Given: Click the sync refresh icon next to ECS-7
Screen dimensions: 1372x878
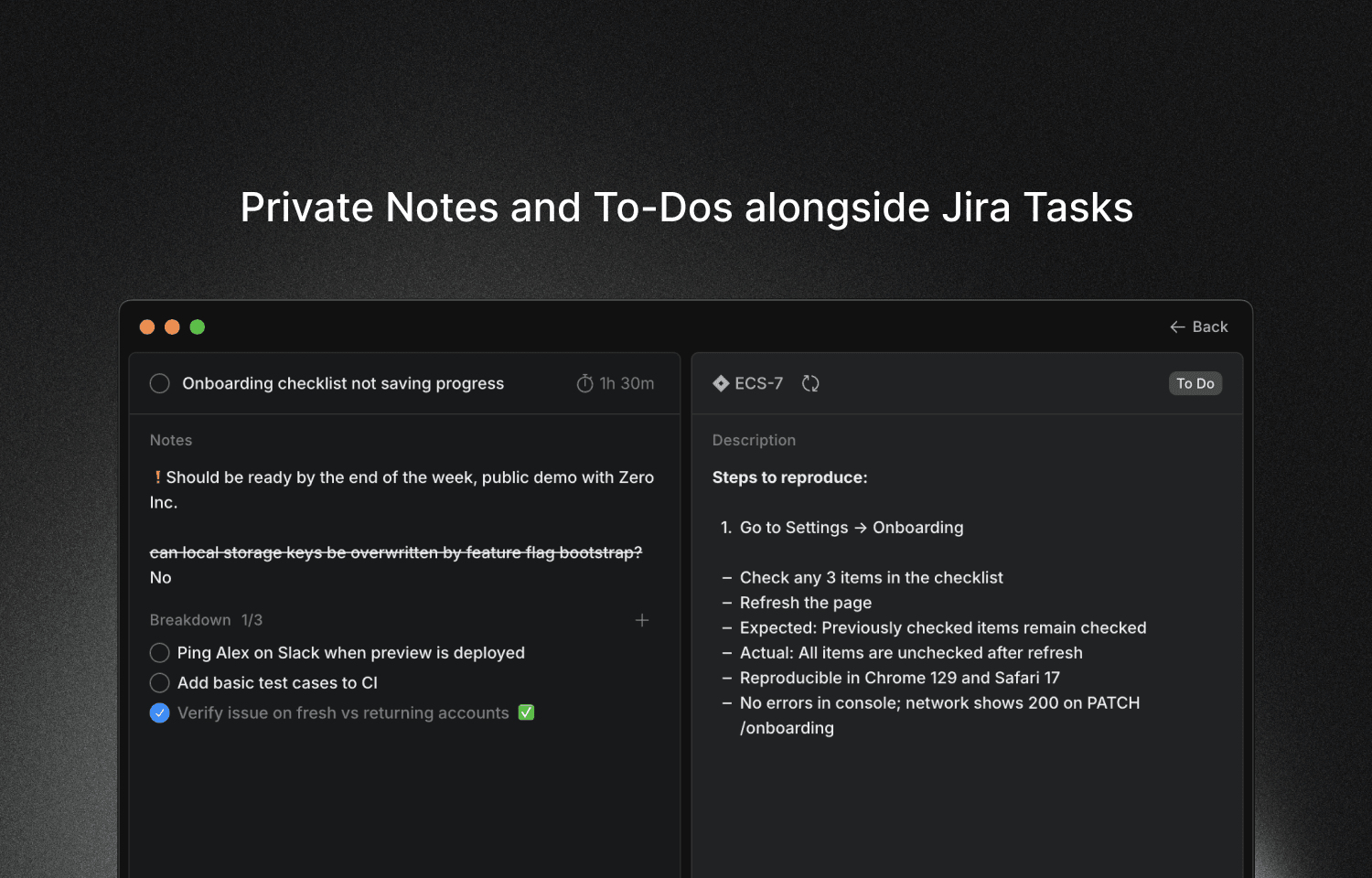Looking at the screenshot, I should coord(809,383).
